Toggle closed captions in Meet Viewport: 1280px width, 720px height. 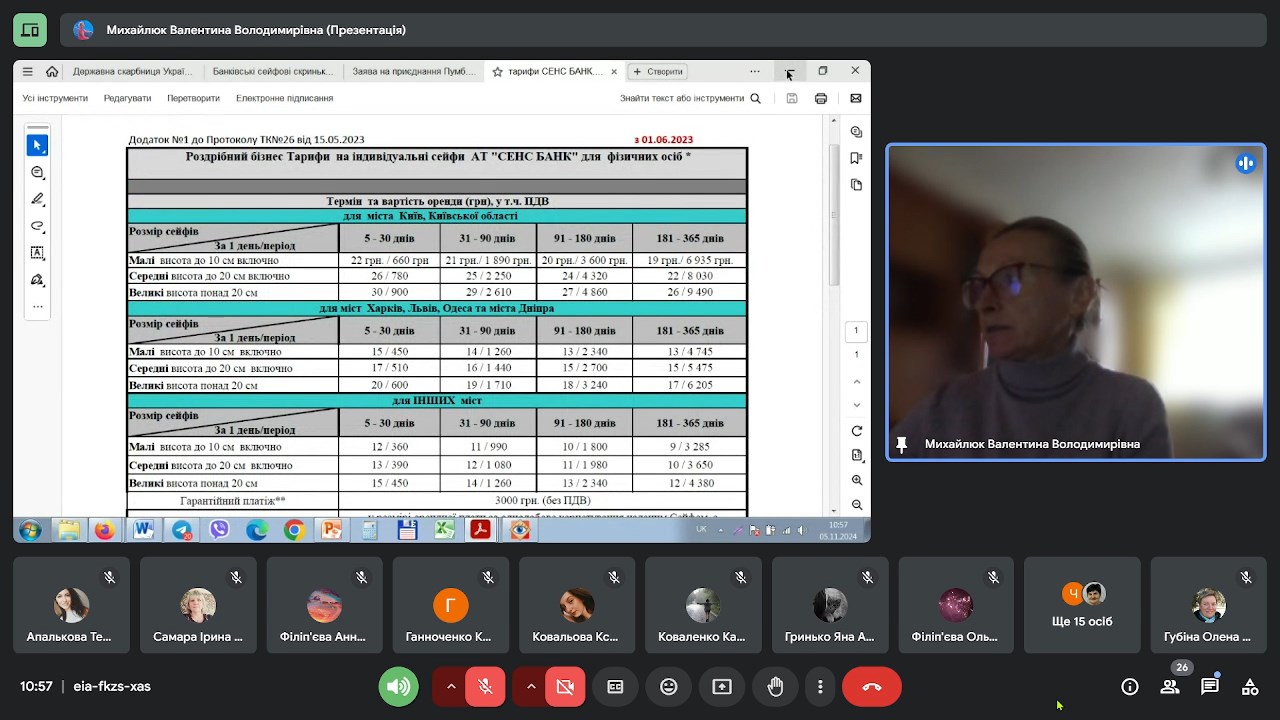pyautogui.click(x=615, y=687)
